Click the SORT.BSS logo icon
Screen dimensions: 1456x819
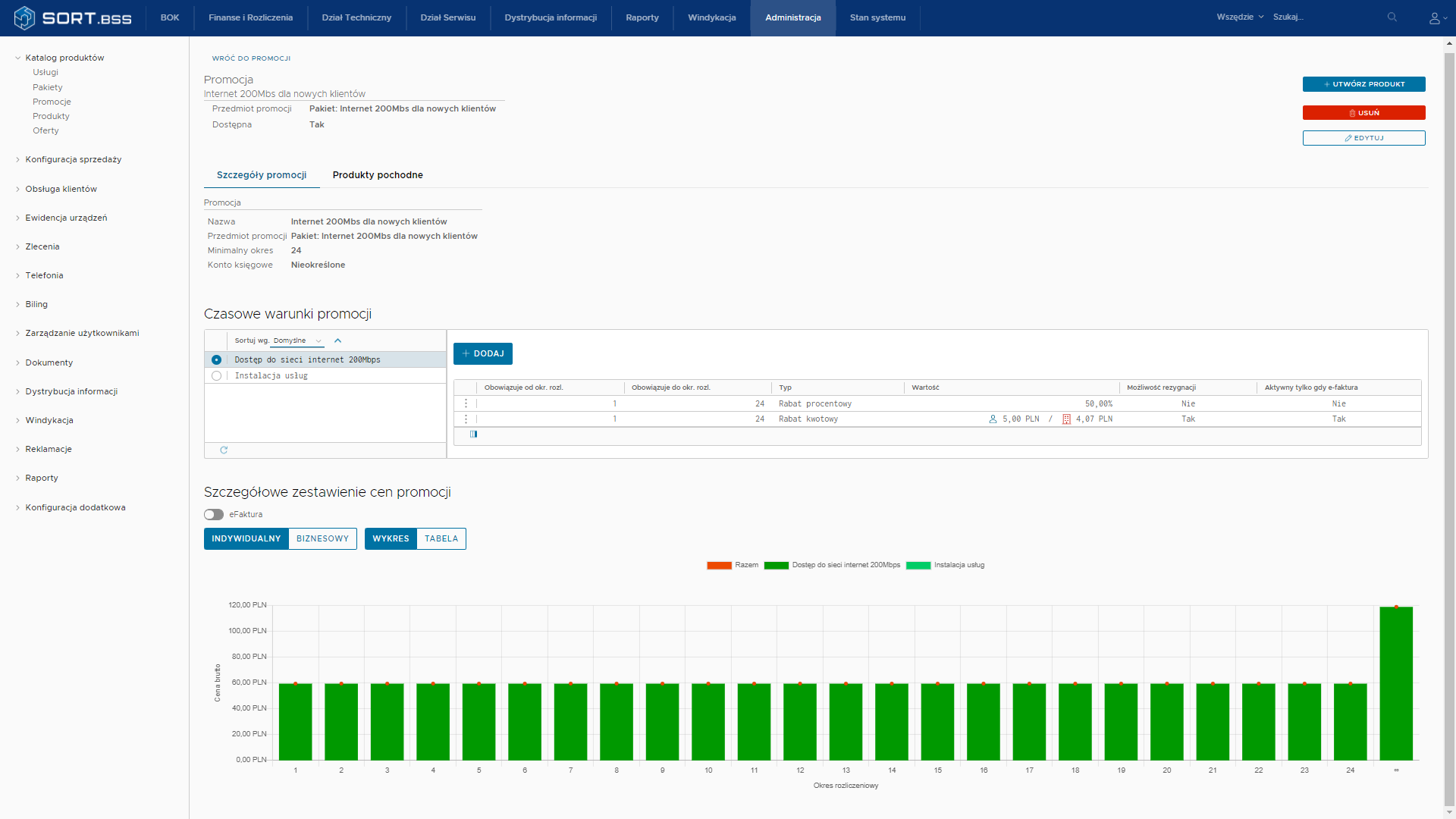pyautogui.click(x=24, y=17)
